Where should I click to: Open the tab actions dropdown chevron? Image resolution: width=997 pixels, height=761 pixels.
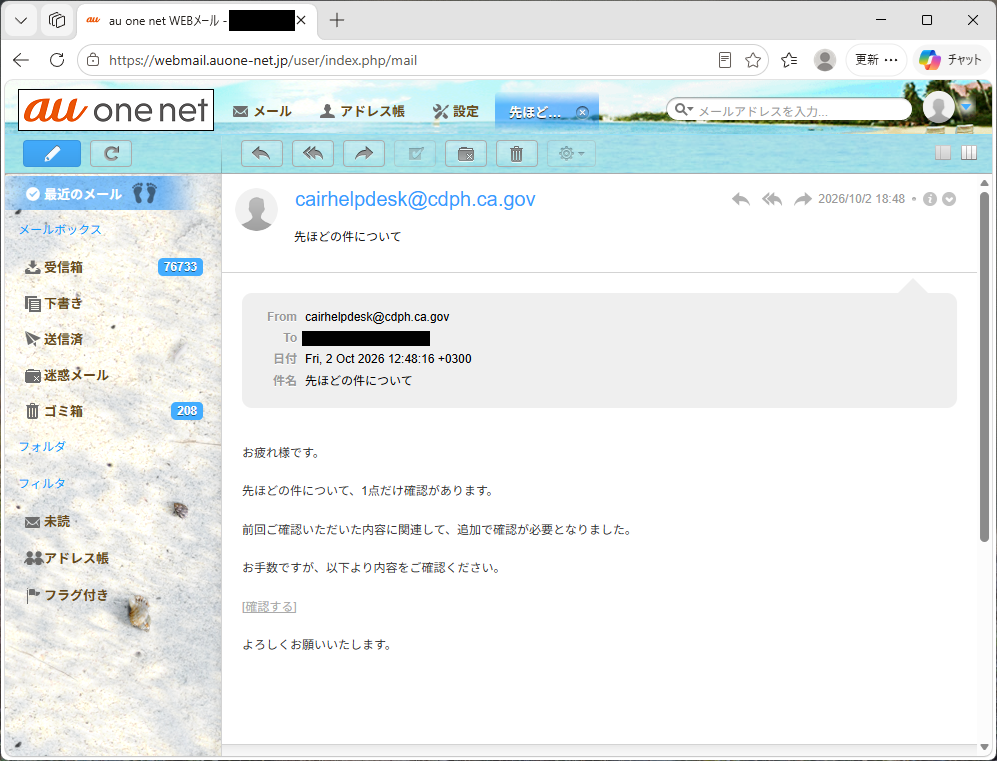tap(21, 20)
